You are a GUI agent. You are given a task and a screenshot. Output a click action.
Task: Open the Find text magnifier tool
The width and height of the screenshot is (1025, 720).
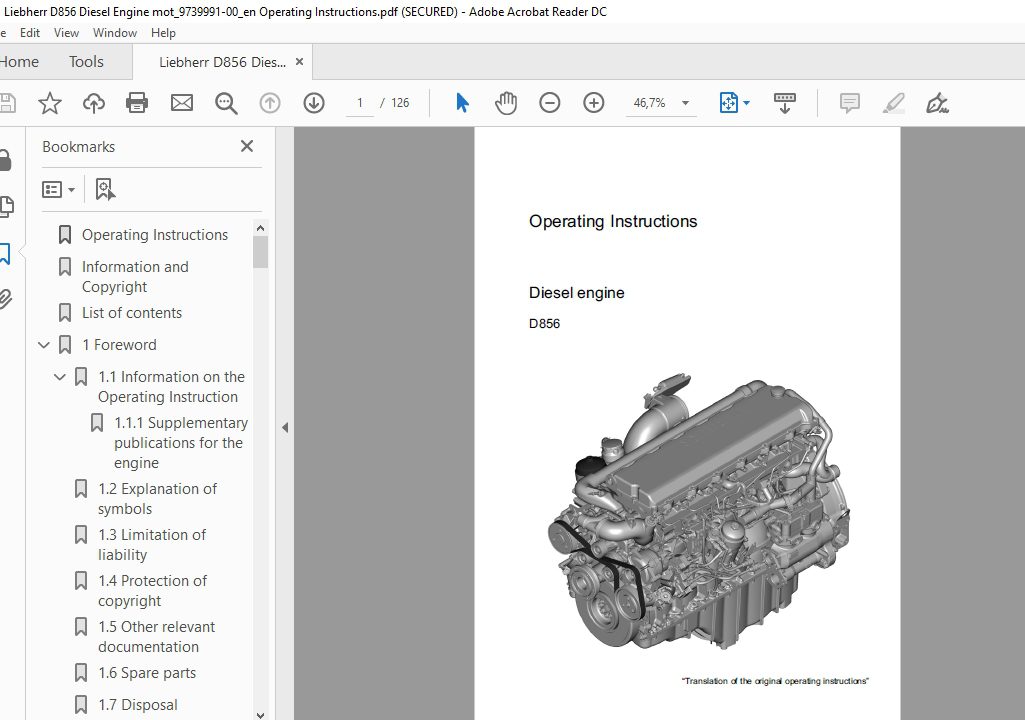(x=226, y=103)
